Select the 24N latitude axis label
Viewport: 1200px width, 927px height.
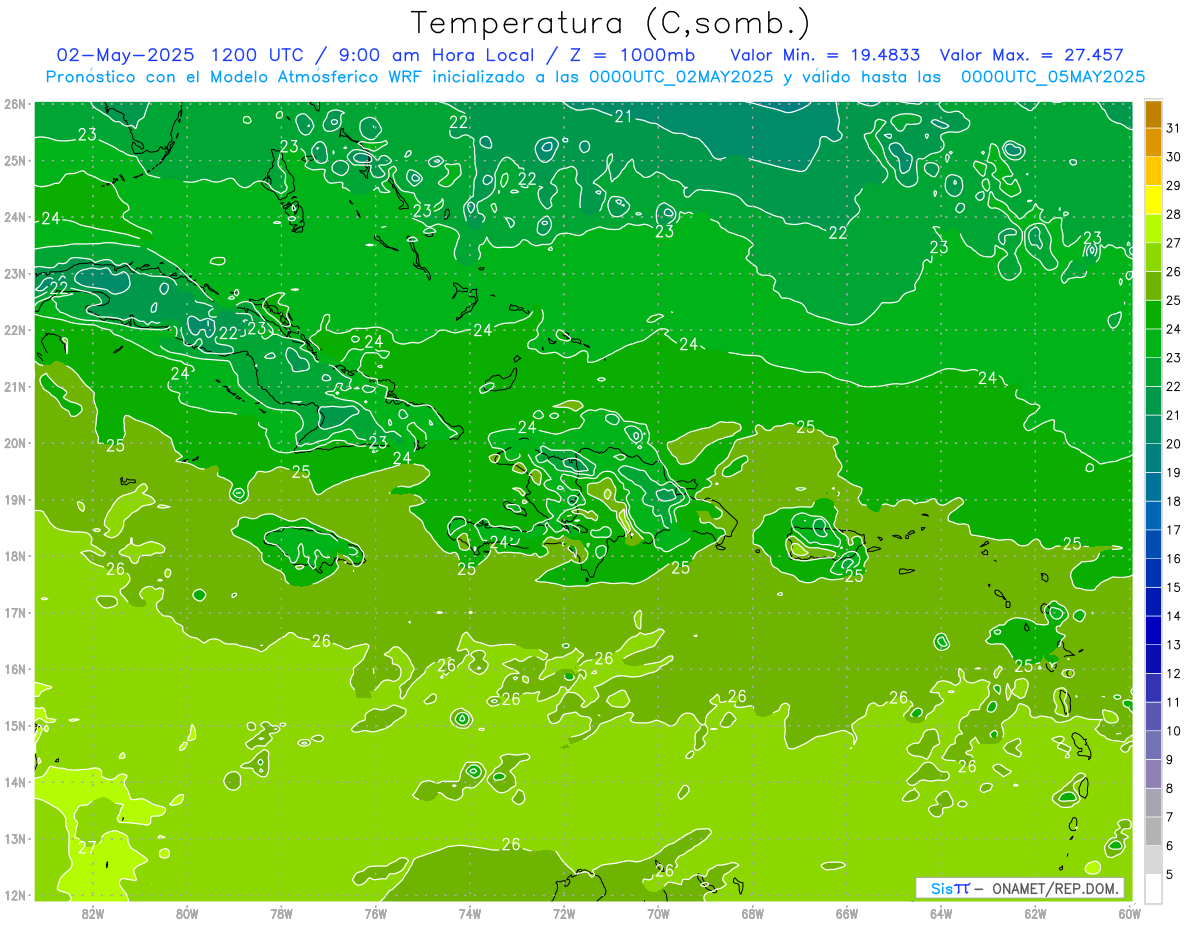[14, 217]
